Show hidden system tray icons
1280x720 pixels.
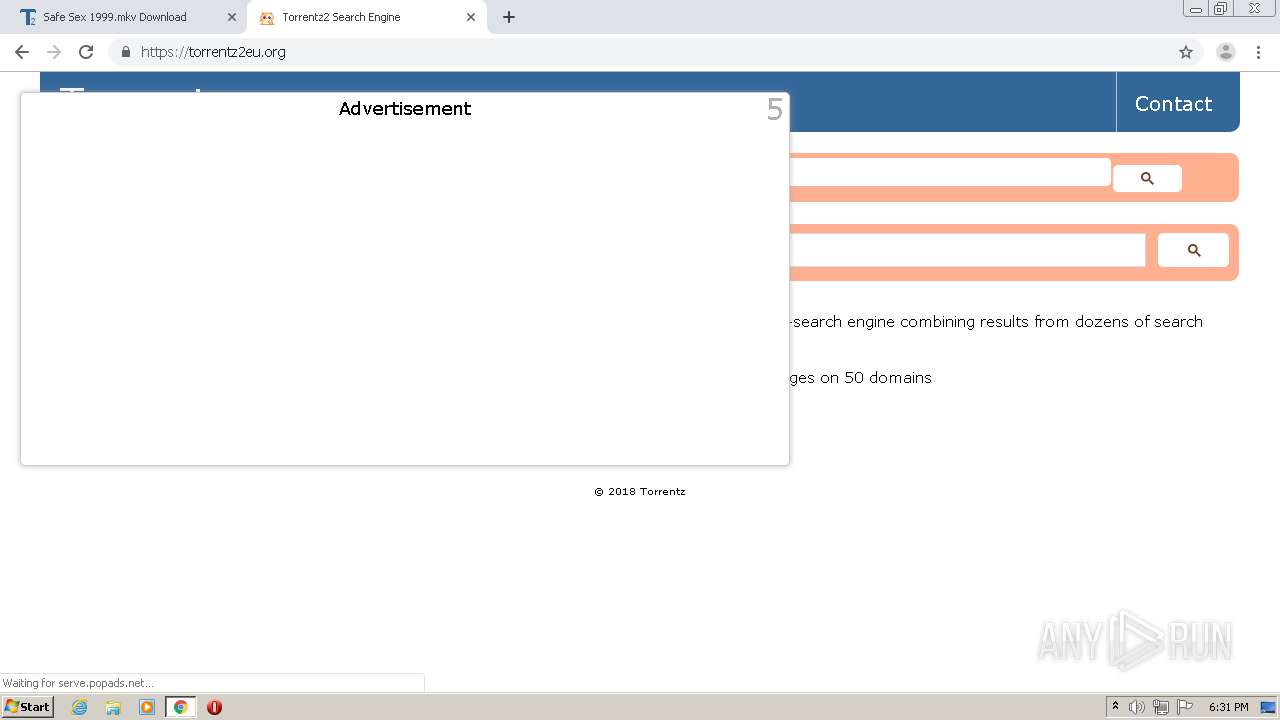tap(1116, 707)
